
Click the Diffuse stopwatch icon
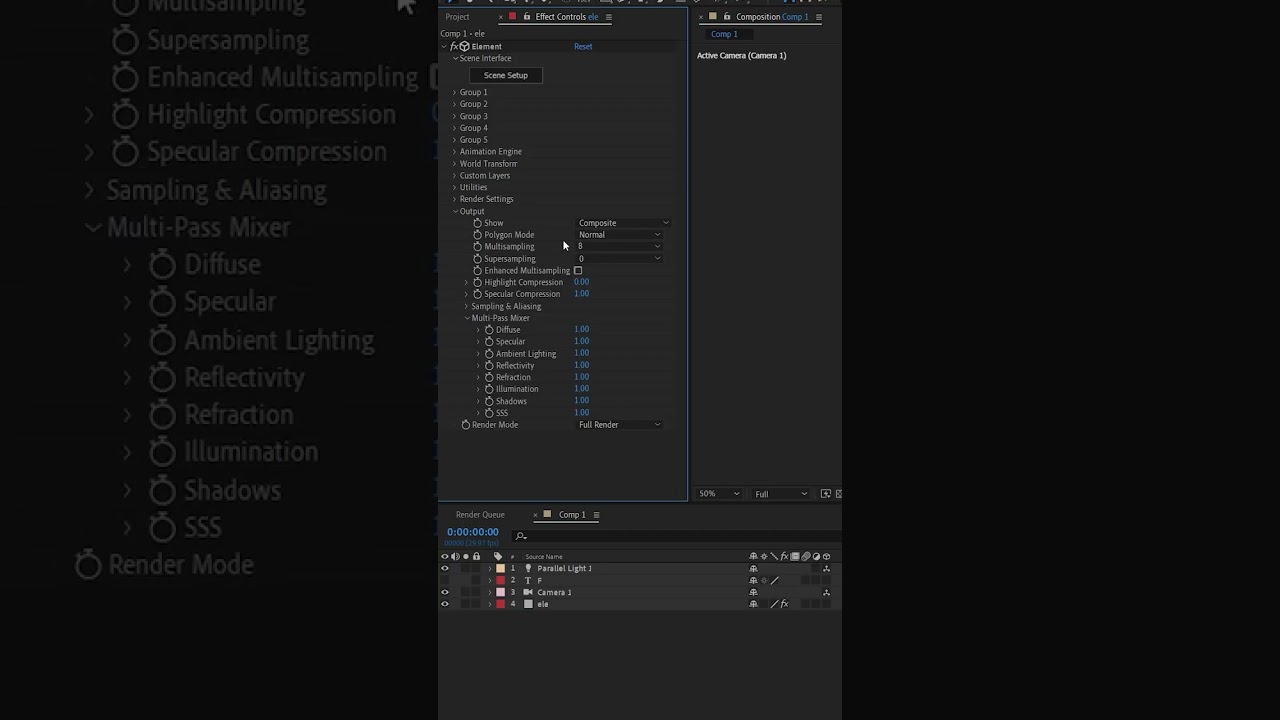point(489,330)
